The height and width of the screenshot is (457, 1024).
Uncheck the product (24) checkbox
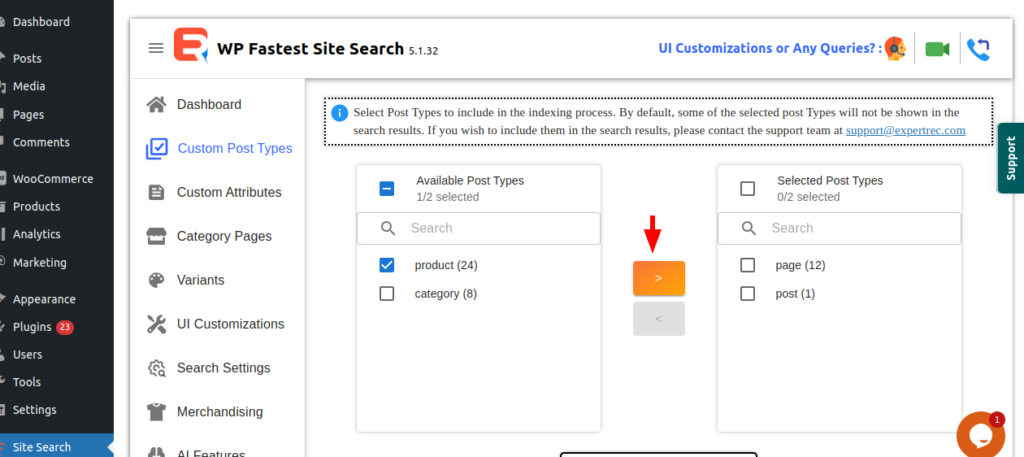(x=387, y=266)
